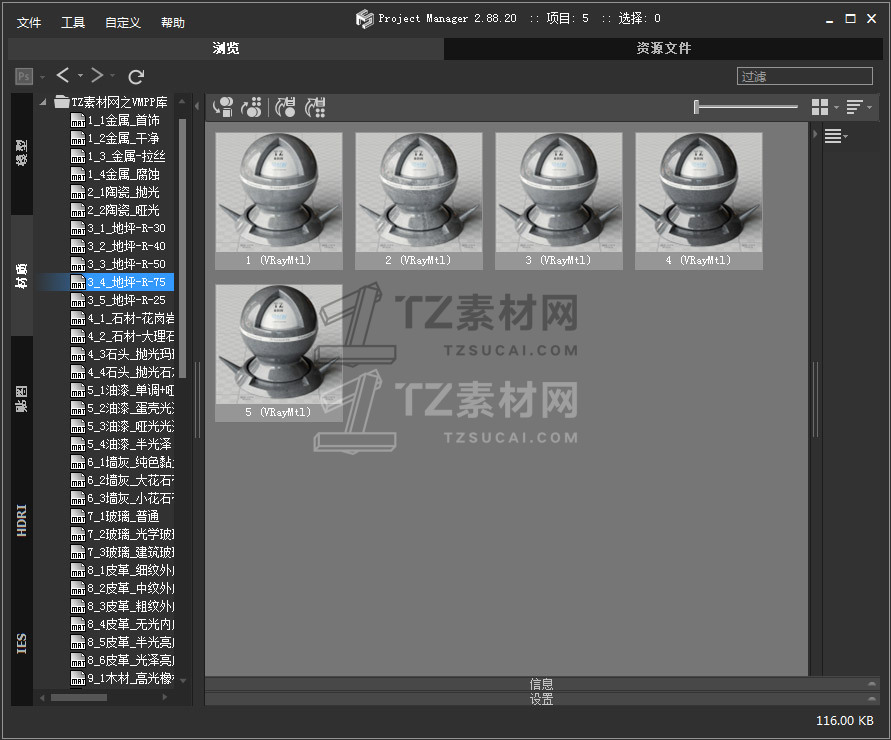Select material thumbnail 3 (VRayMtl)
The height and width of the screenshot is (740, 891).
click(559, 200)
